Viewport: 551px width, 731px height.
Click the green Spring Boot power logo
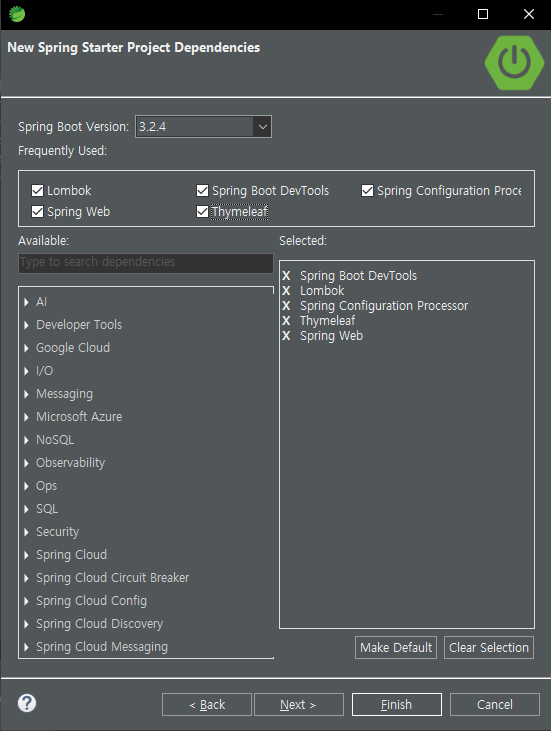point(514,62)
